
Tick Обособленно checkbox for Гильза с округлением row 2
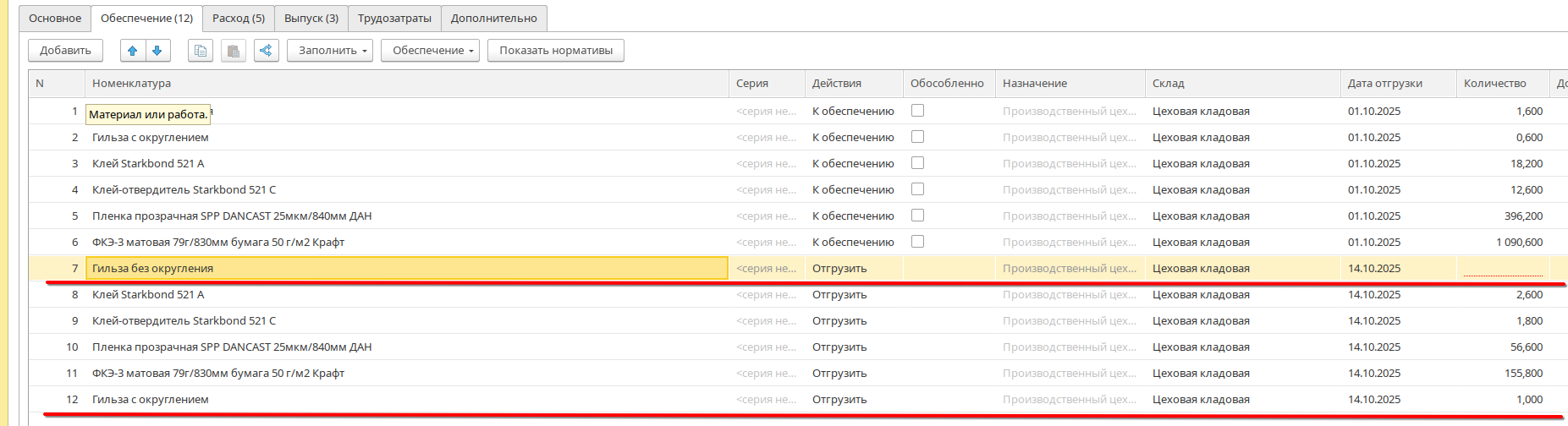click(x=917, y=137)
